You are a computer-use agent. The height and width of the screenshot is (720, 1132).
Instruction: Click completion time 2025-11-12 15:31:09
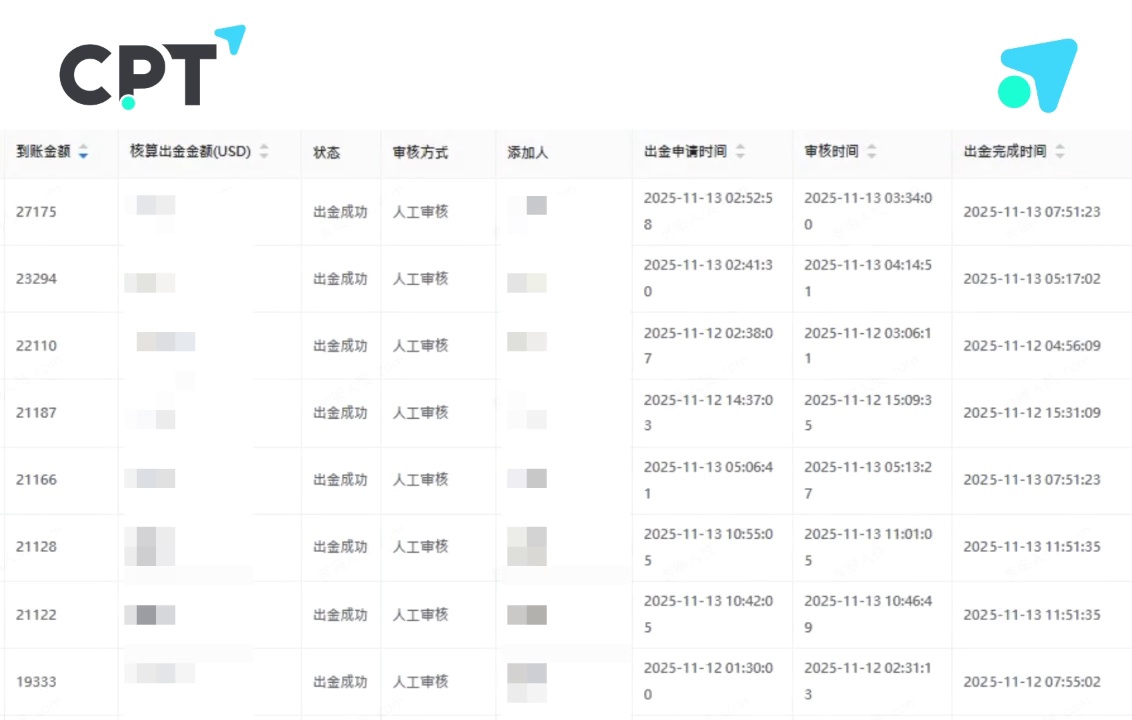coord(1032,413)
